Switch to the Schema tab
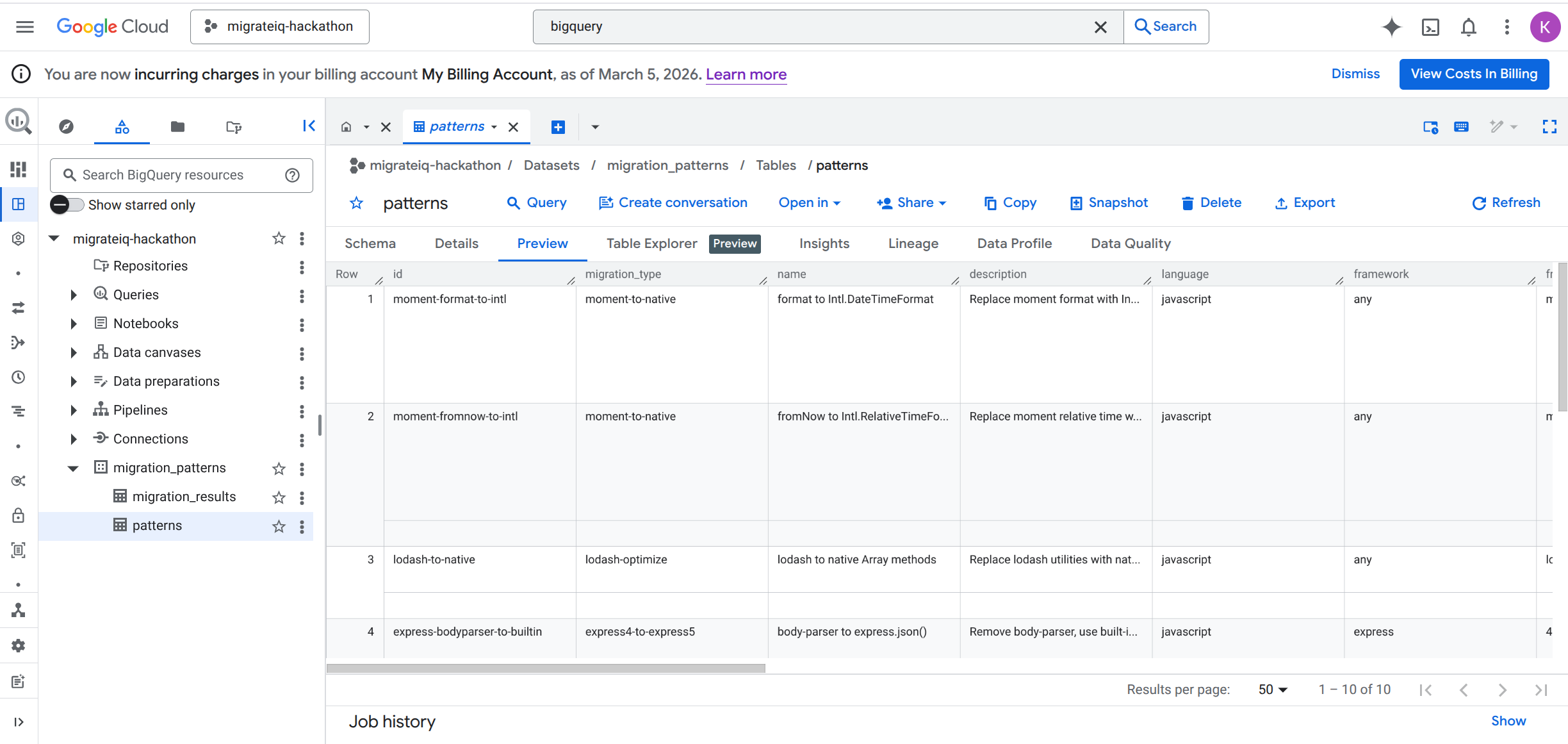Image resolution: width=1568 pixels, height=744 pixels. [370, 244]
